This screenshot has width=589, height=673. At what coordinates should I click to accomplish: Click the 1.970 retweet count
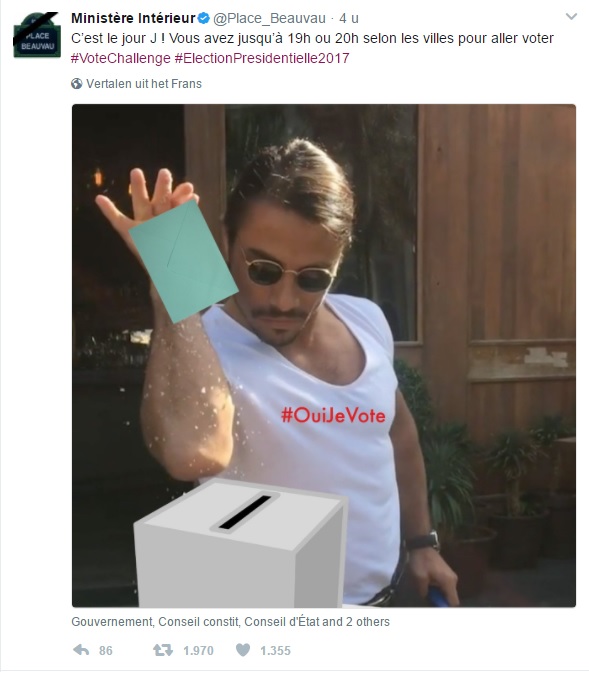[198, 651]
